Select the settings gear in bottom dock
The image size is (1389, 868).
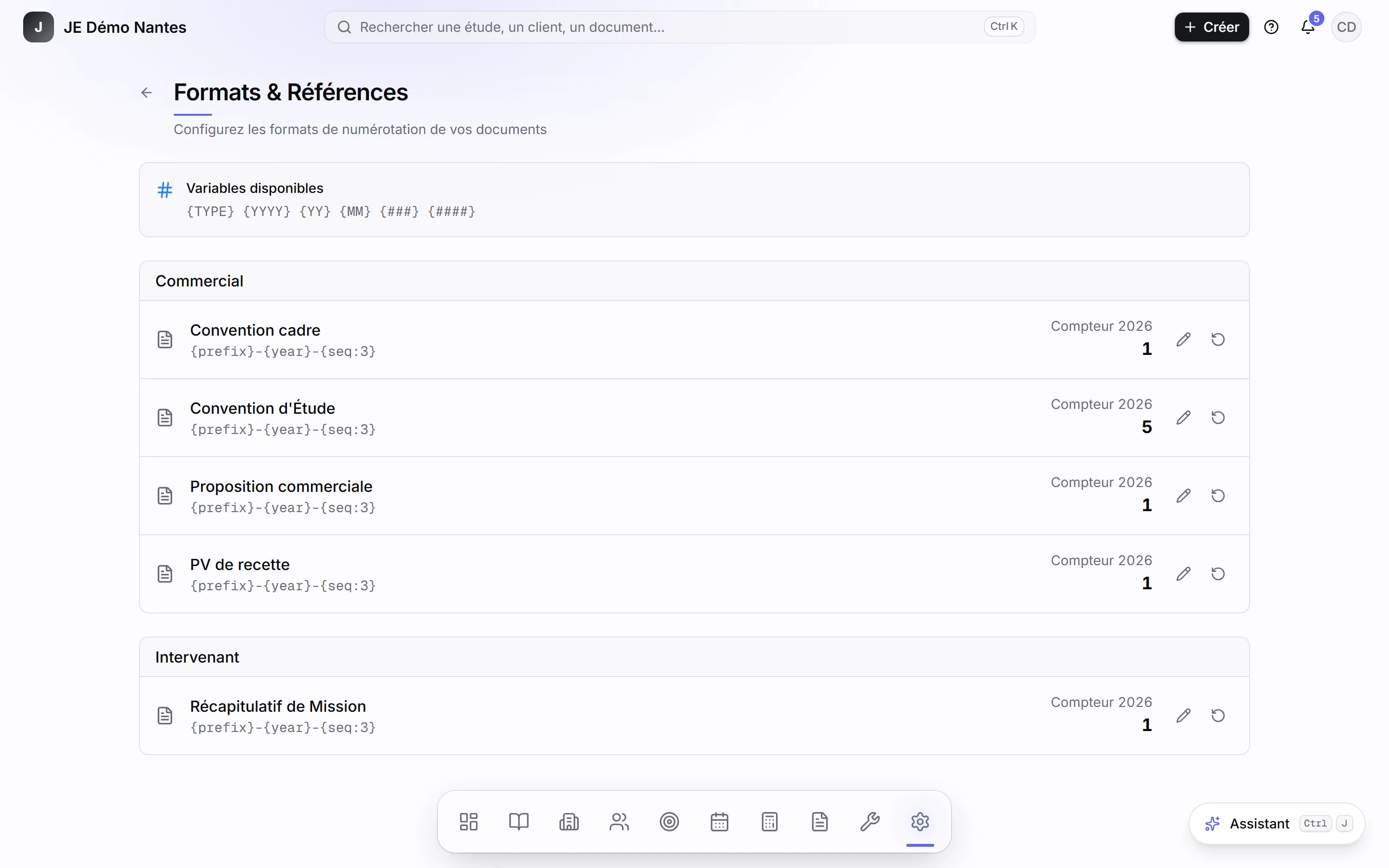click(920, 822)
